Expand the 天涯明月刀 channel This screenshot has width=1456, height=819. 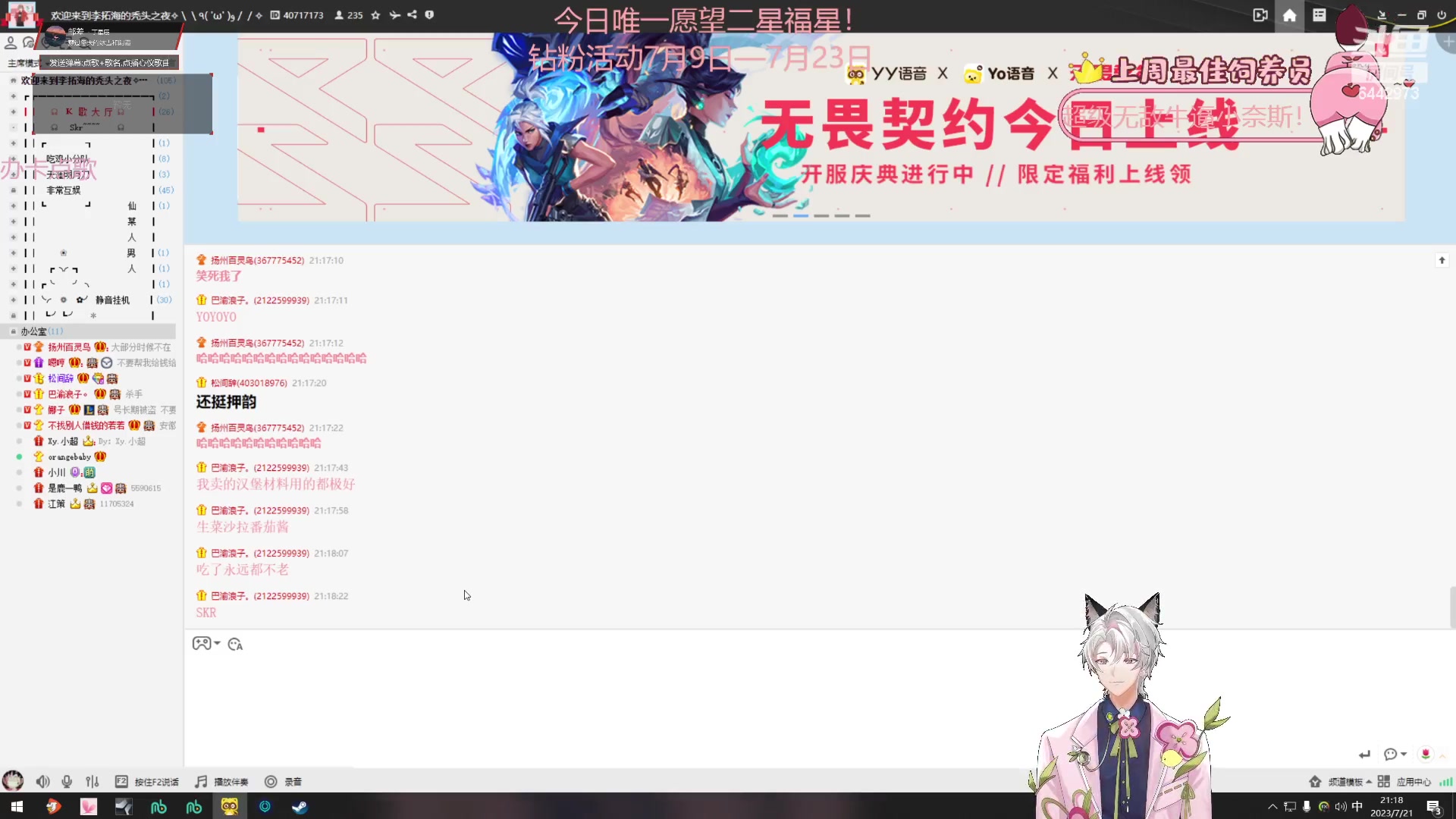tap(13, 174)
